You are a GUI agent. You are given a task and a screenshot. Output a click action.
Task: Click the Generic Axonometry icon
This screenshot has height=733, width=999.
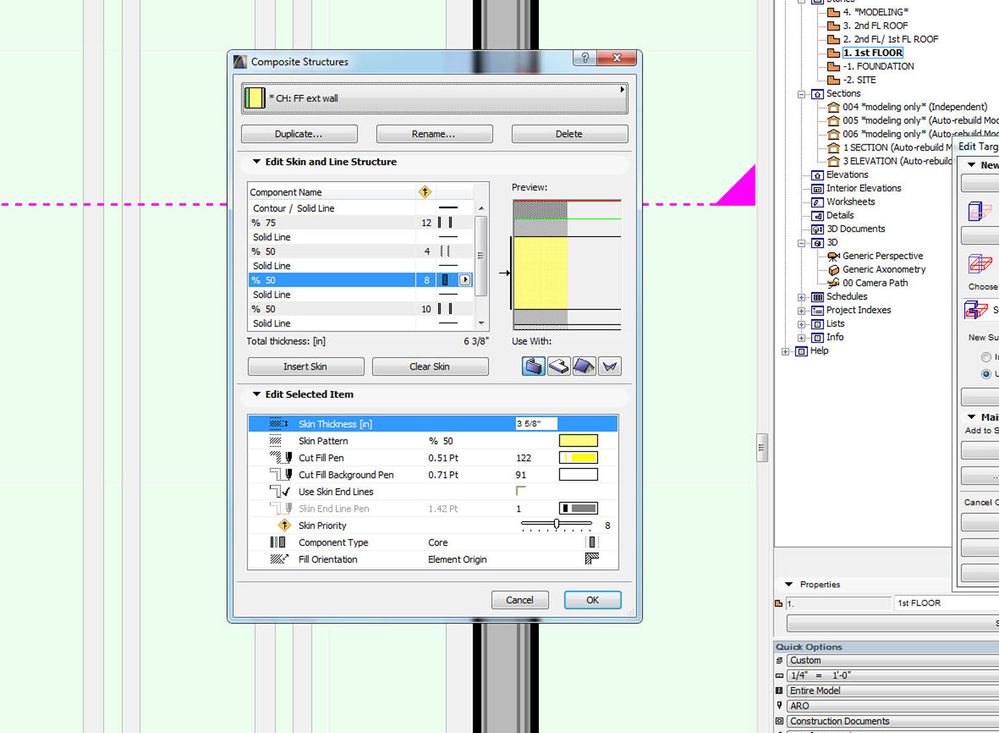tap(833, 270)
